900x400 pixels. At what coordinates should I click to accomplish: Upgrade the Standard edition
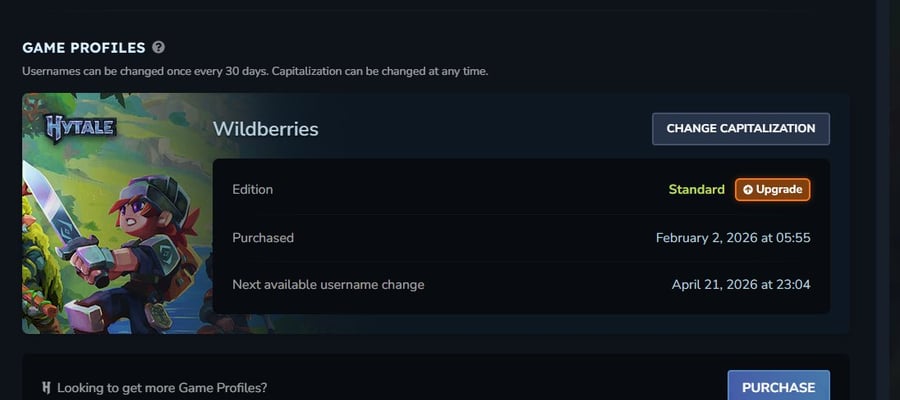tap(773, 190)
